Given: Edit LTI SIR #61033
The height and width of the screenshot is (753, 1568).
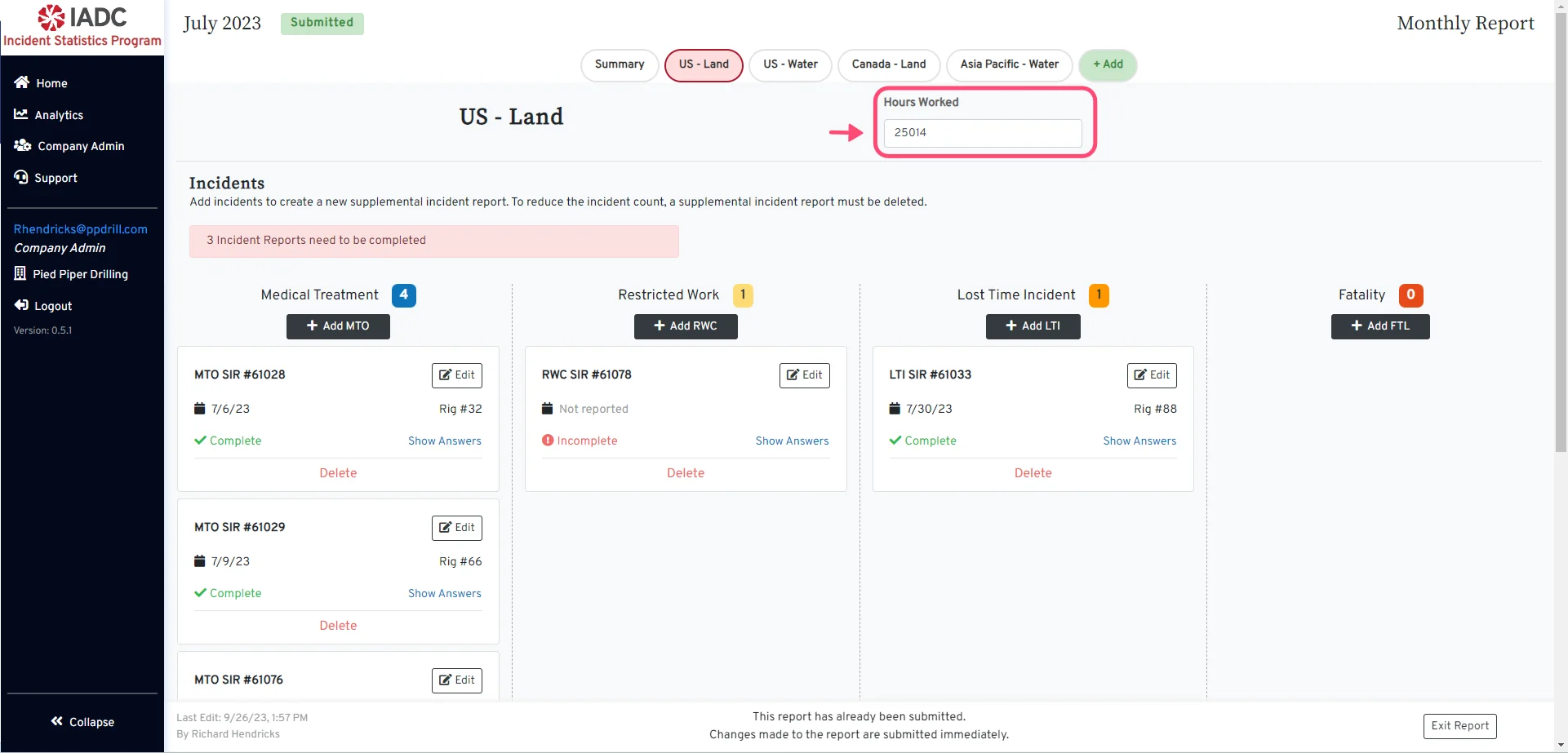Looking at the screenshot, I should 1152,375.
